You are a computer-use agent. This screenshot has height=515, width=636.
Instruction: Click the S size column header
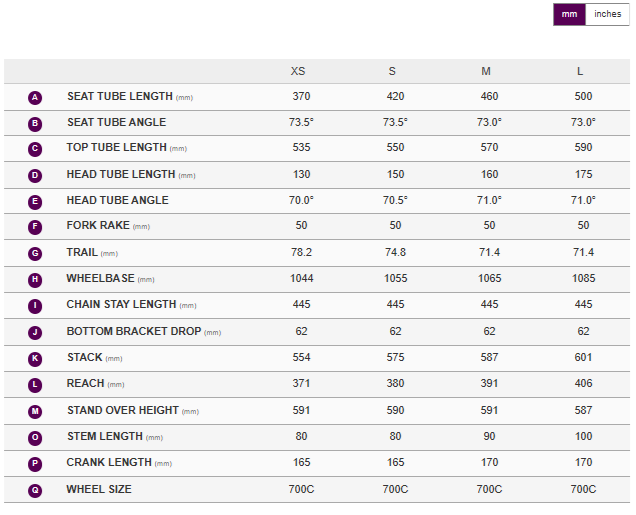[392, 71]
